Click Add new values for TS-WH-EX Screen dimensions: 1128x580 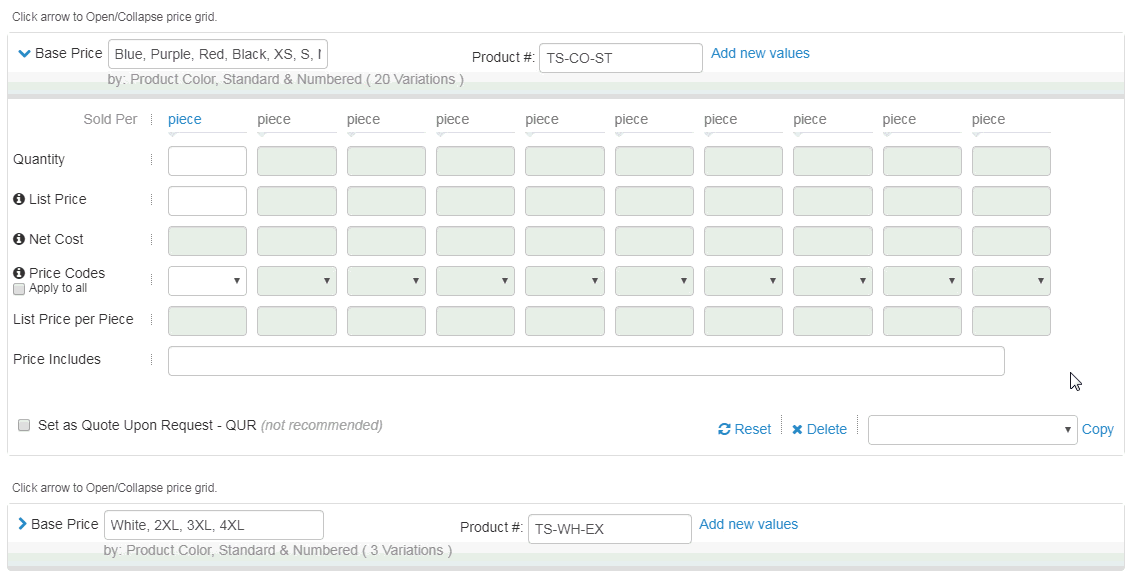(x=748, y=524)
